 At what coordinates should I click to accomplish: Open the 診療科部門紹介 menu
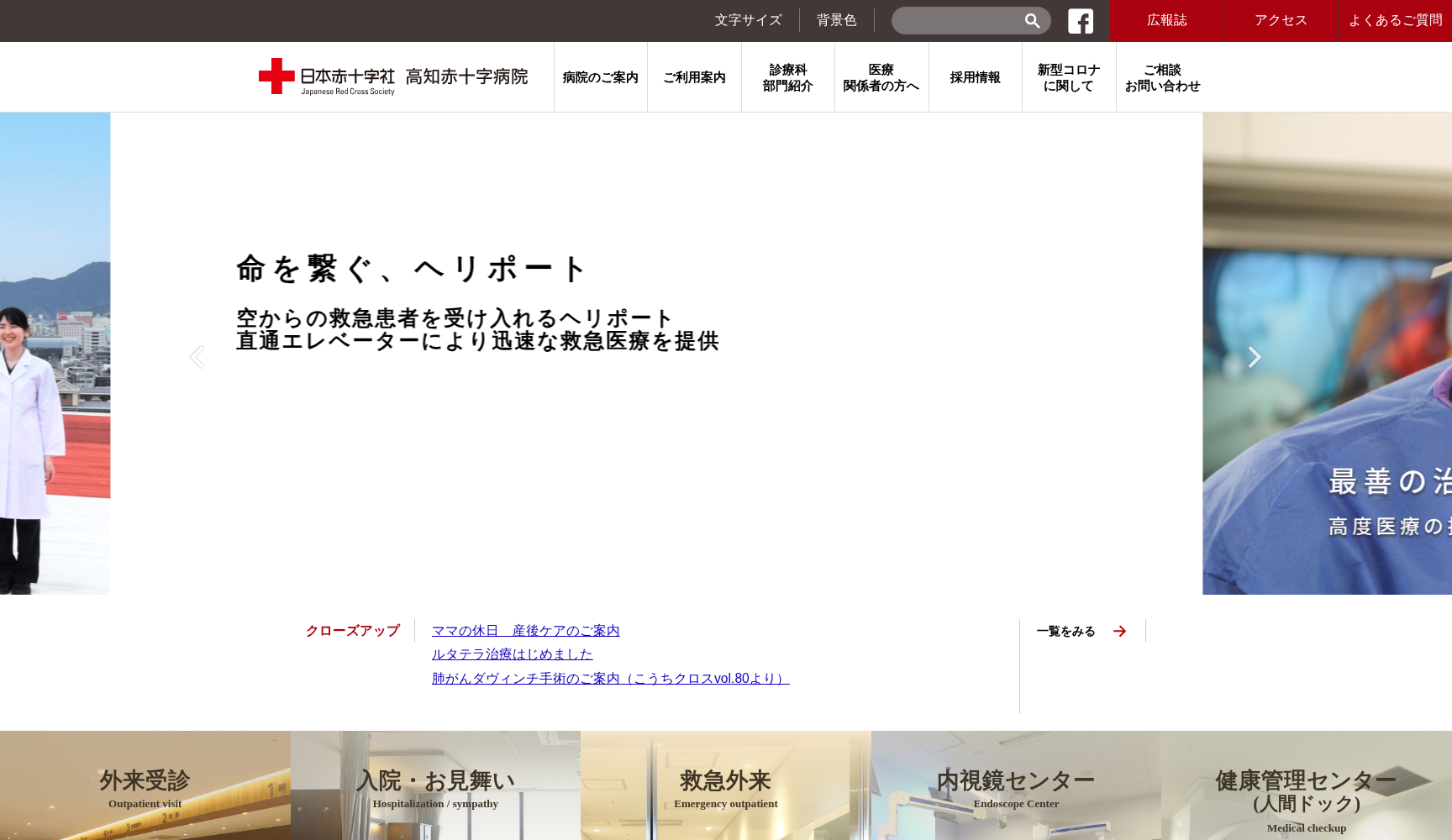coord(786,76)
